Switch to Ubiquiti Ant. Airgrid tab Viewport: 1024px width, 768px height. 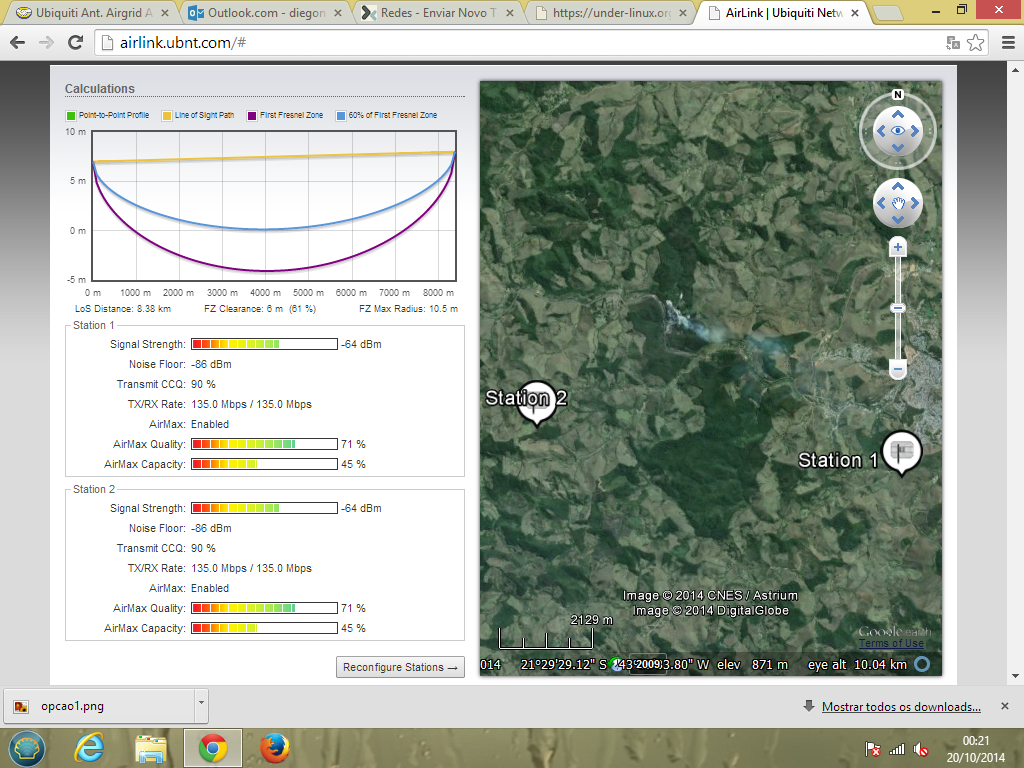coord(93,12)
